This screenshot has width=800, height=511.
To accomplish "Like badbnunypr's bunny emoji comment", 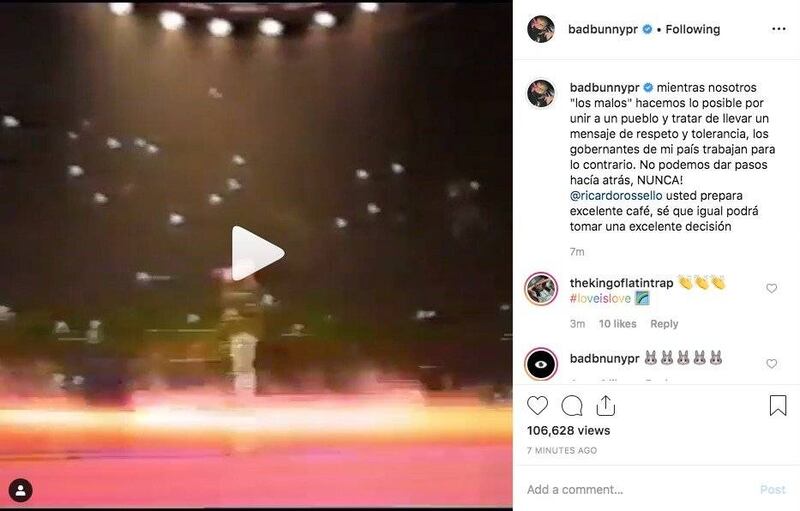I will 771,363.
